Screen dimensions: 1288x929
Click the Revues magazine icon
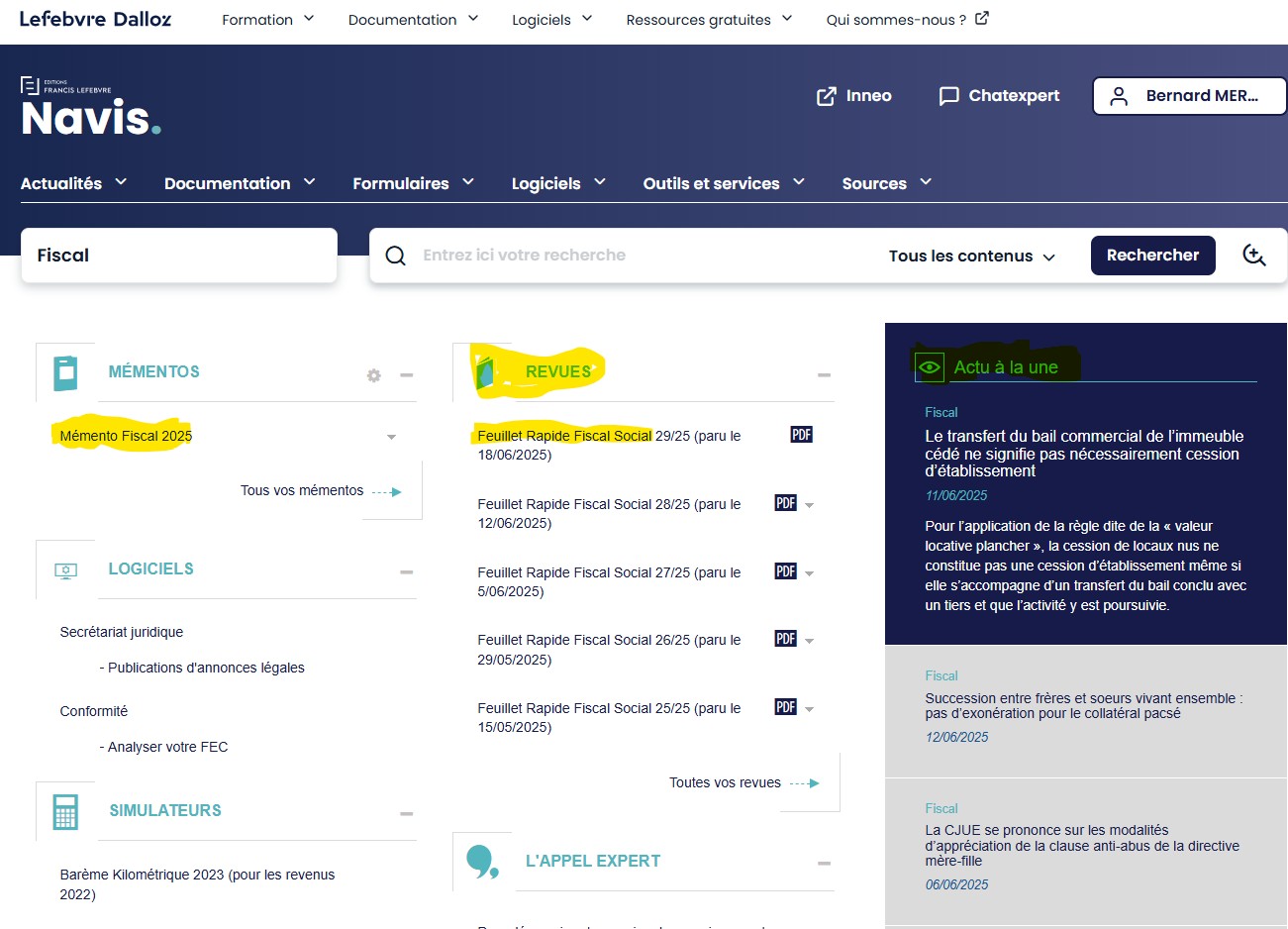point(484,372)
